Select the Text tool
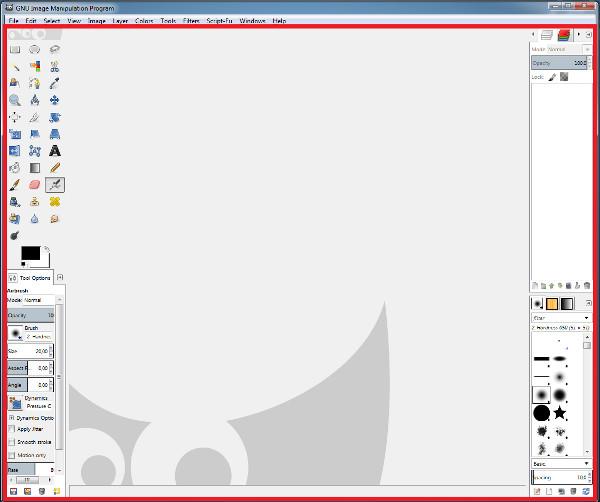Screen dimensions: 600x502 [55, 151]
